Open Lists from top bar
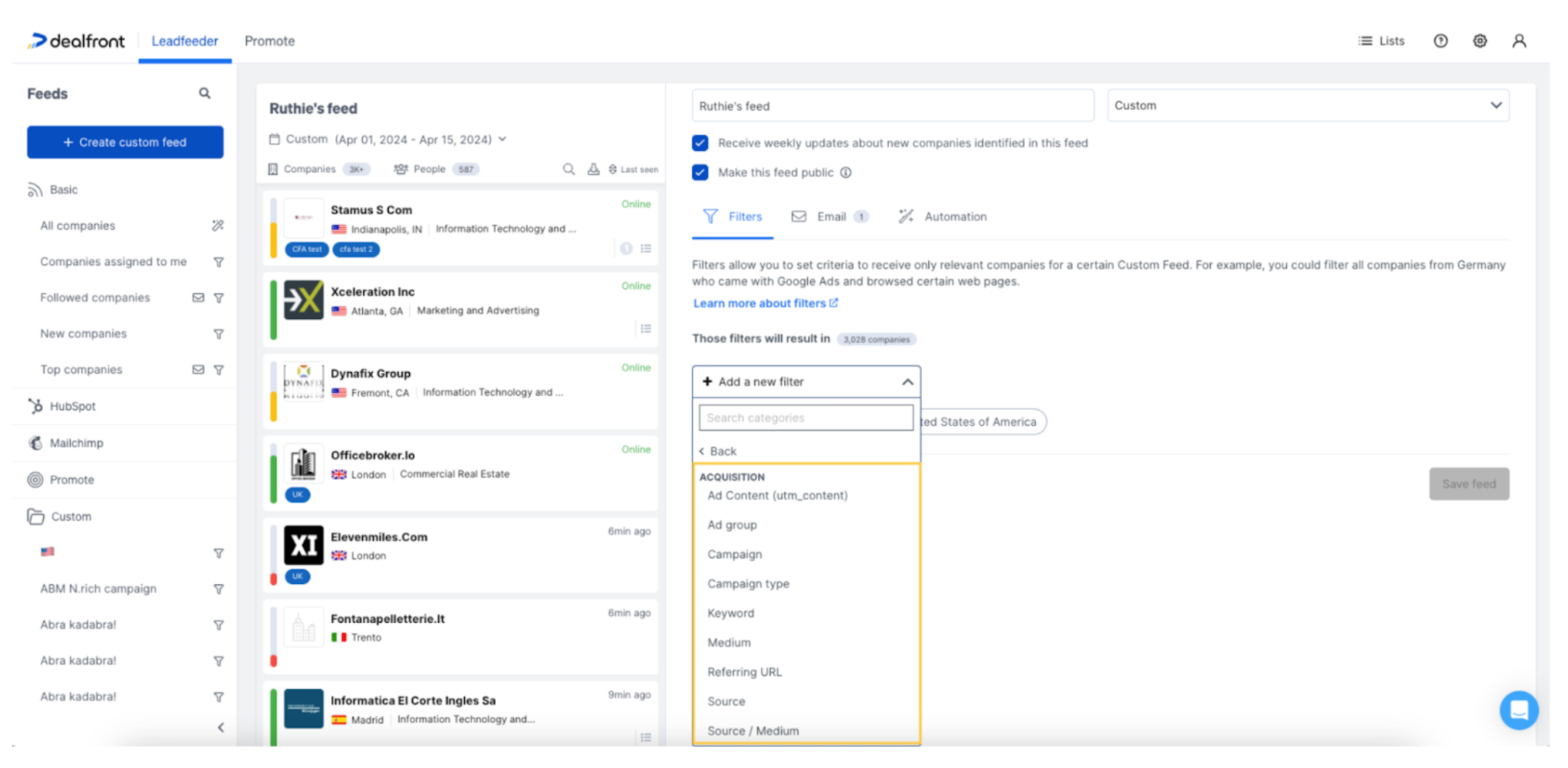Screen dimensions: 1568x768 pos(1381,41)
